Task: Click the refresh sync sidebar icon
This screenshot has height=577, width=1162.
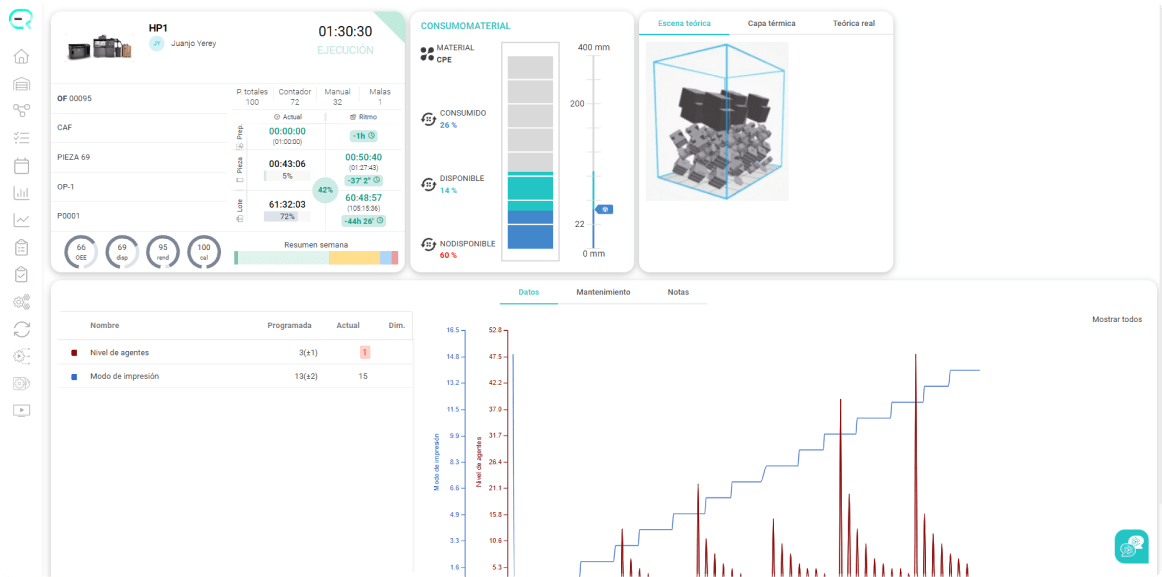Action: (x=21, y=329)
